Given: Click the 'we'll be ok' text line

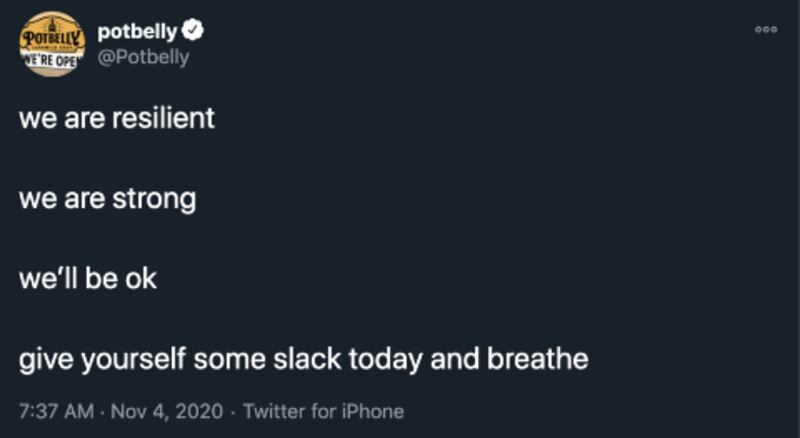Looking at the screenshot, I should point(88,279).
